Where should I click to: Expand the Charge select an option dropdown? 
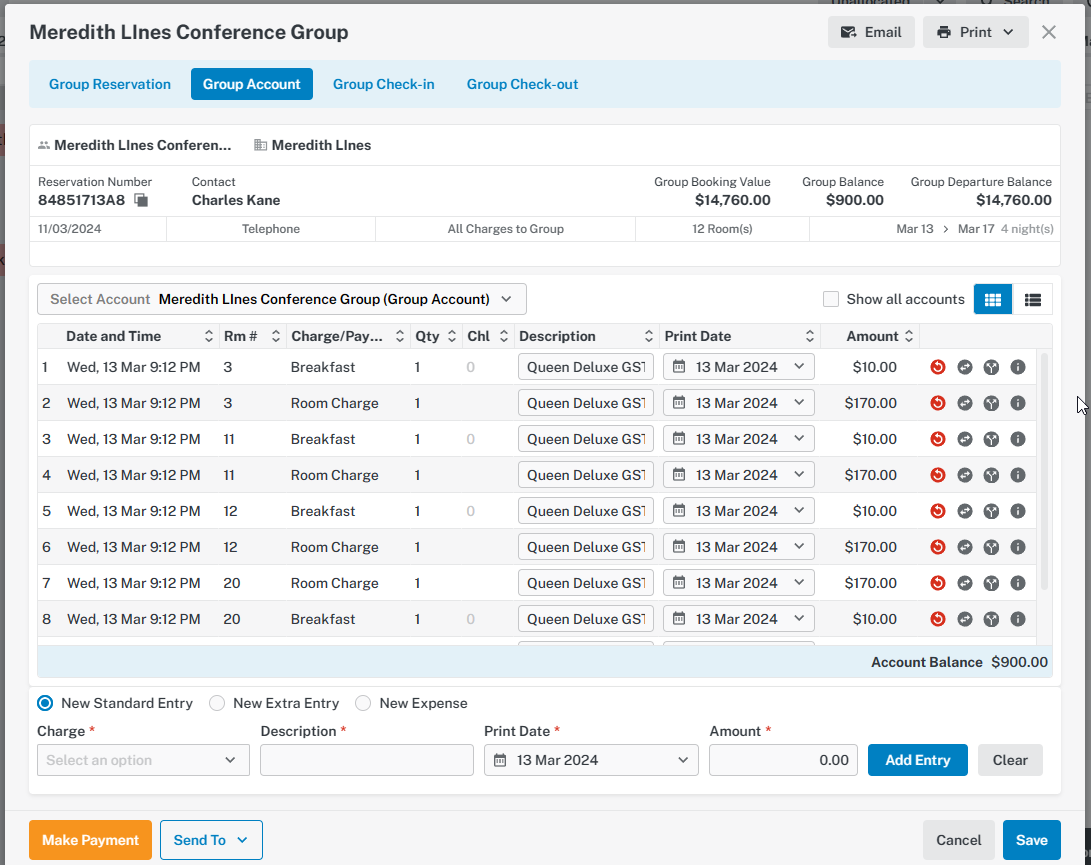coord(143,761)
